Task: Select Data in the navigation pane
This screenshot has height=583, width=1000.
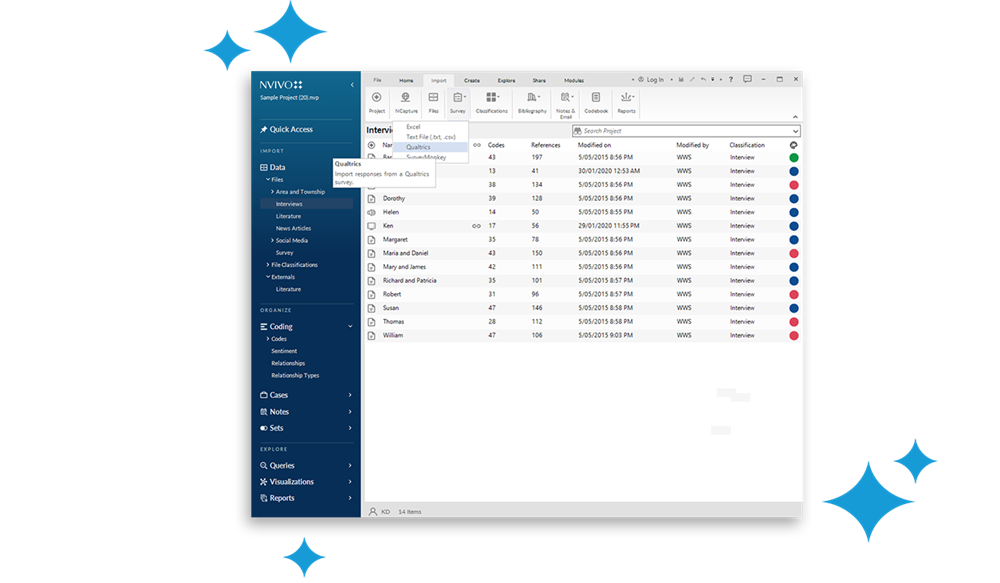Action: (273, 167)
